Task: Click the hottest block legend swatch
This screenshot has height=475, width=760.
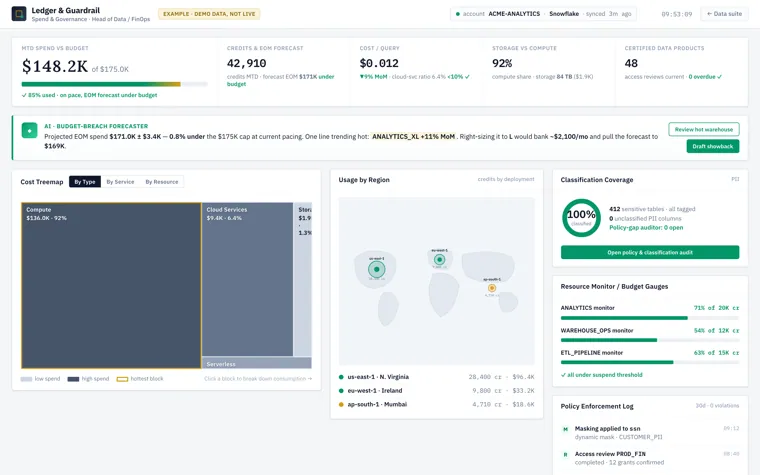Action: click(x=122, y=379)
